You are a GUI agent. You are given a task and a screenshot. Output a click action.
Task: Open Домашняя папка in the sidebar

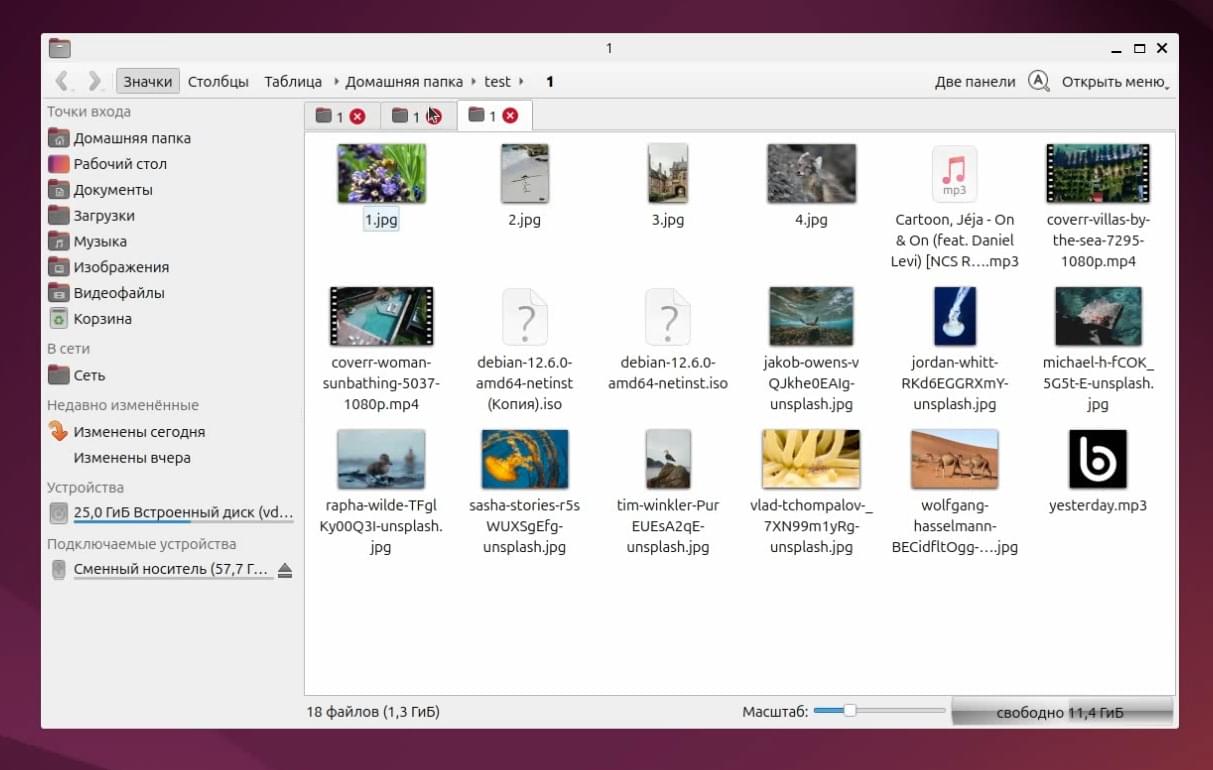(x=131, y=138)
